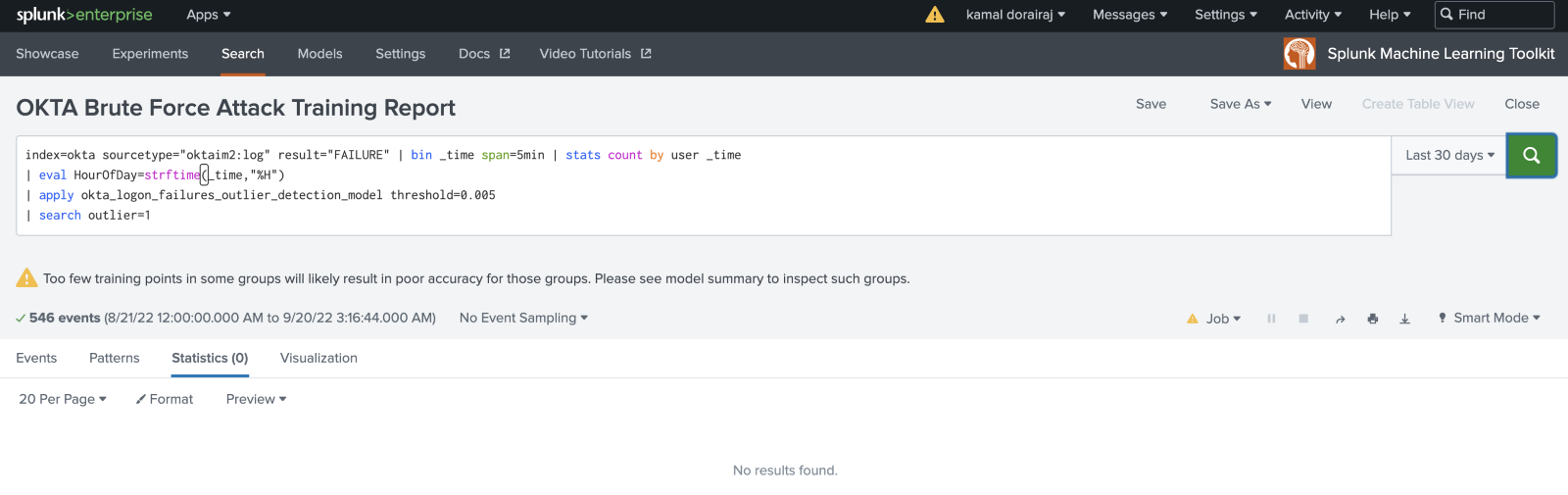Open the Activity dropdown
The height and width of the screenshot is (495, 1568).
pos(1313,15)
